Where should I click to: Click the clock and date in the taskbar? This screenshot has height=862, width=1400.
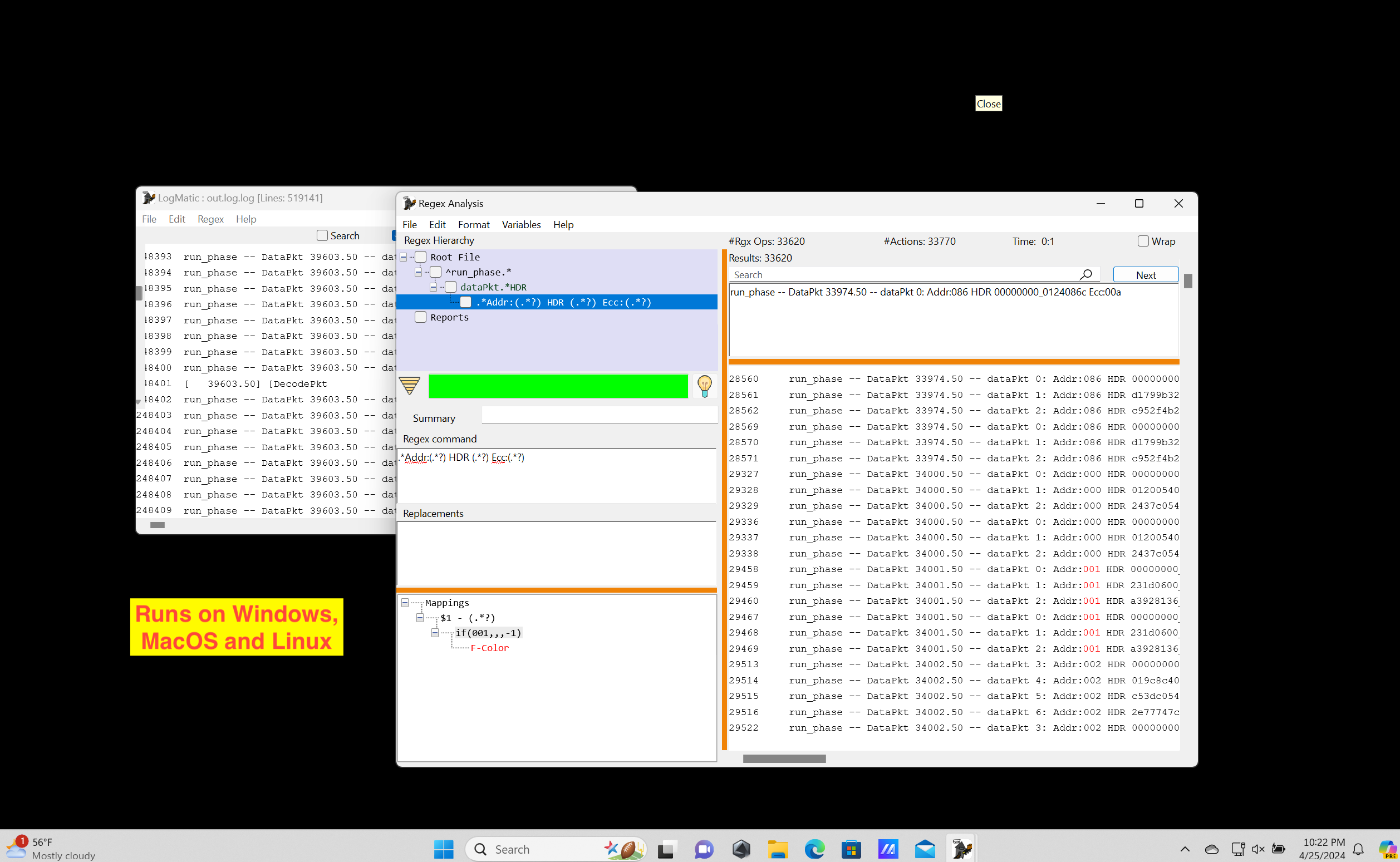[1323, 849]
